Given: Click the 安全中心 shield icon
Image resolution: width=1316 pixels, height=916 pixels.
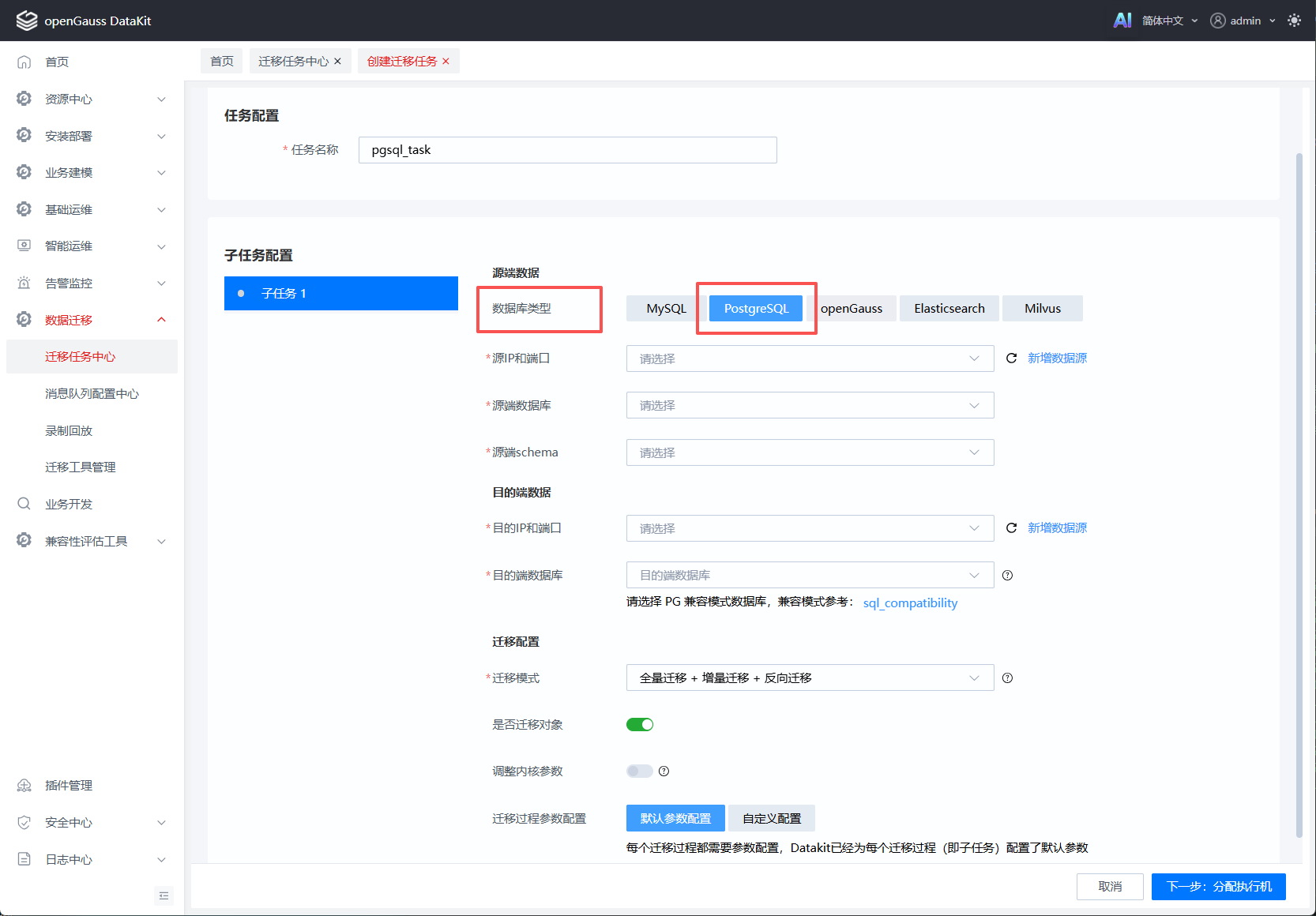Looking at the screenshot, I should pyautogui.click(x=24, y=823).
